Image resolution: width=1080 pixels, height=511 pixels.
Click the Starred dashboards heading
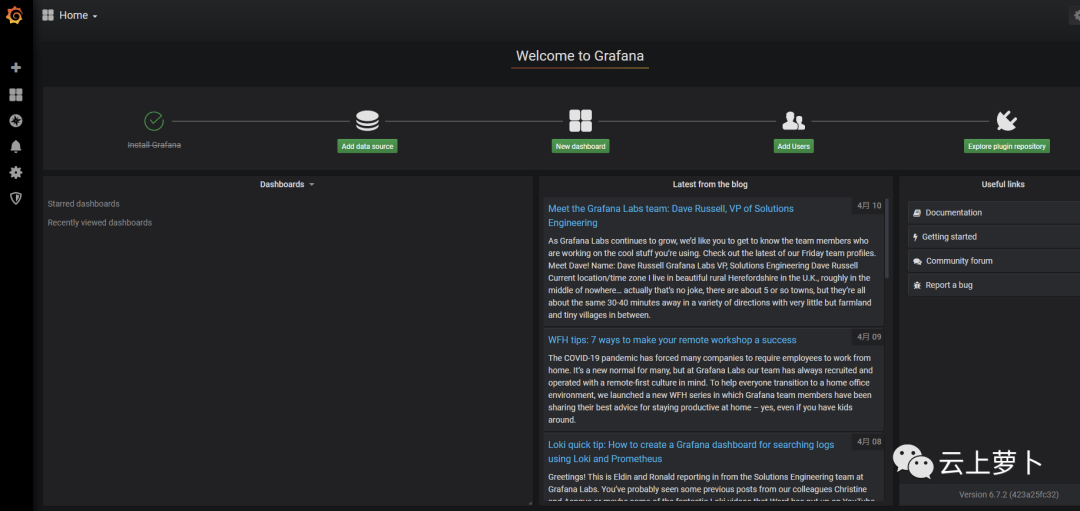[x=83, y=204]
